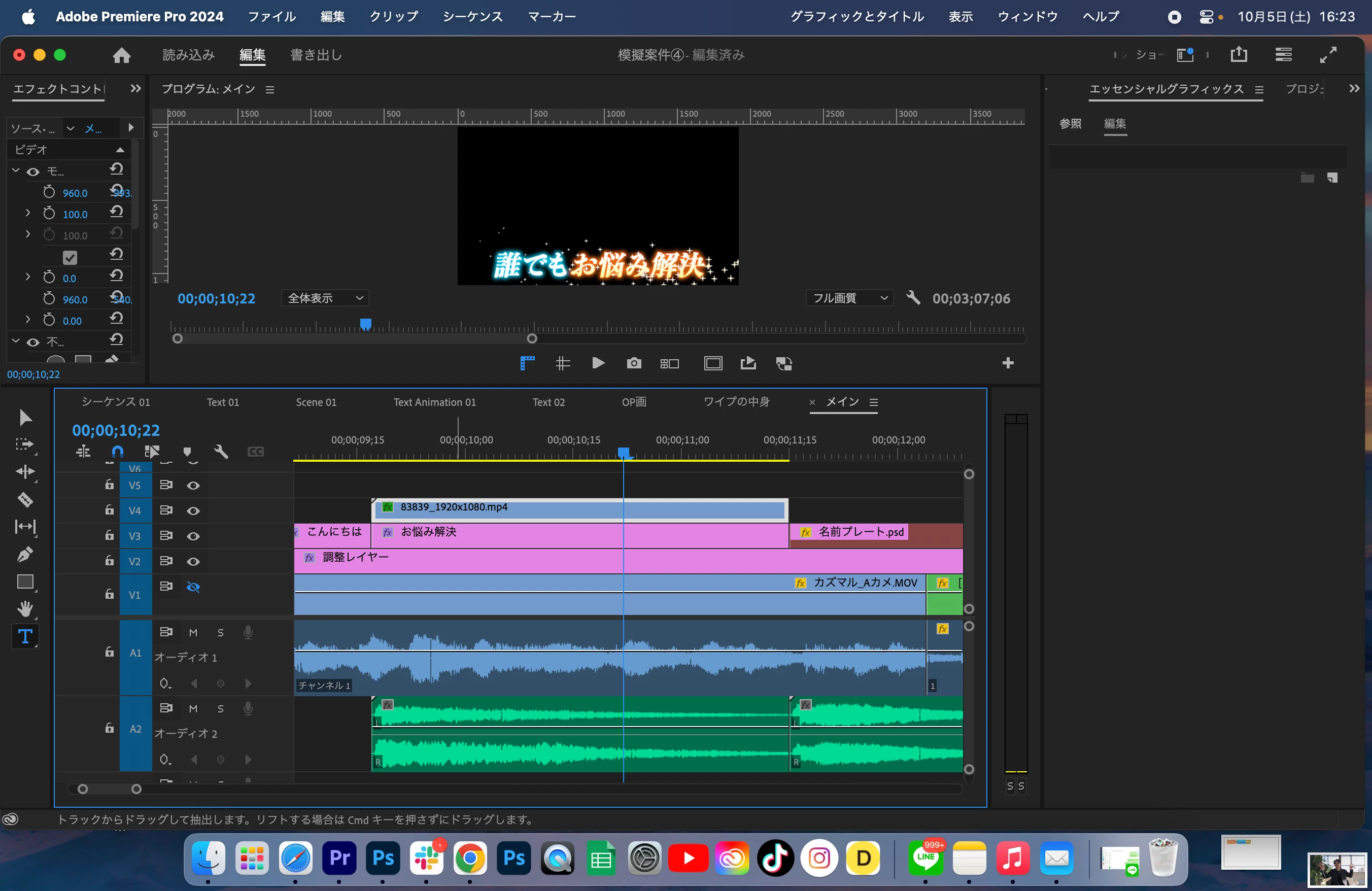Open the フル画質 playback resolution dropdown
The height and width of the screenshot is (891, 1372).
click(x=849, y=298)
